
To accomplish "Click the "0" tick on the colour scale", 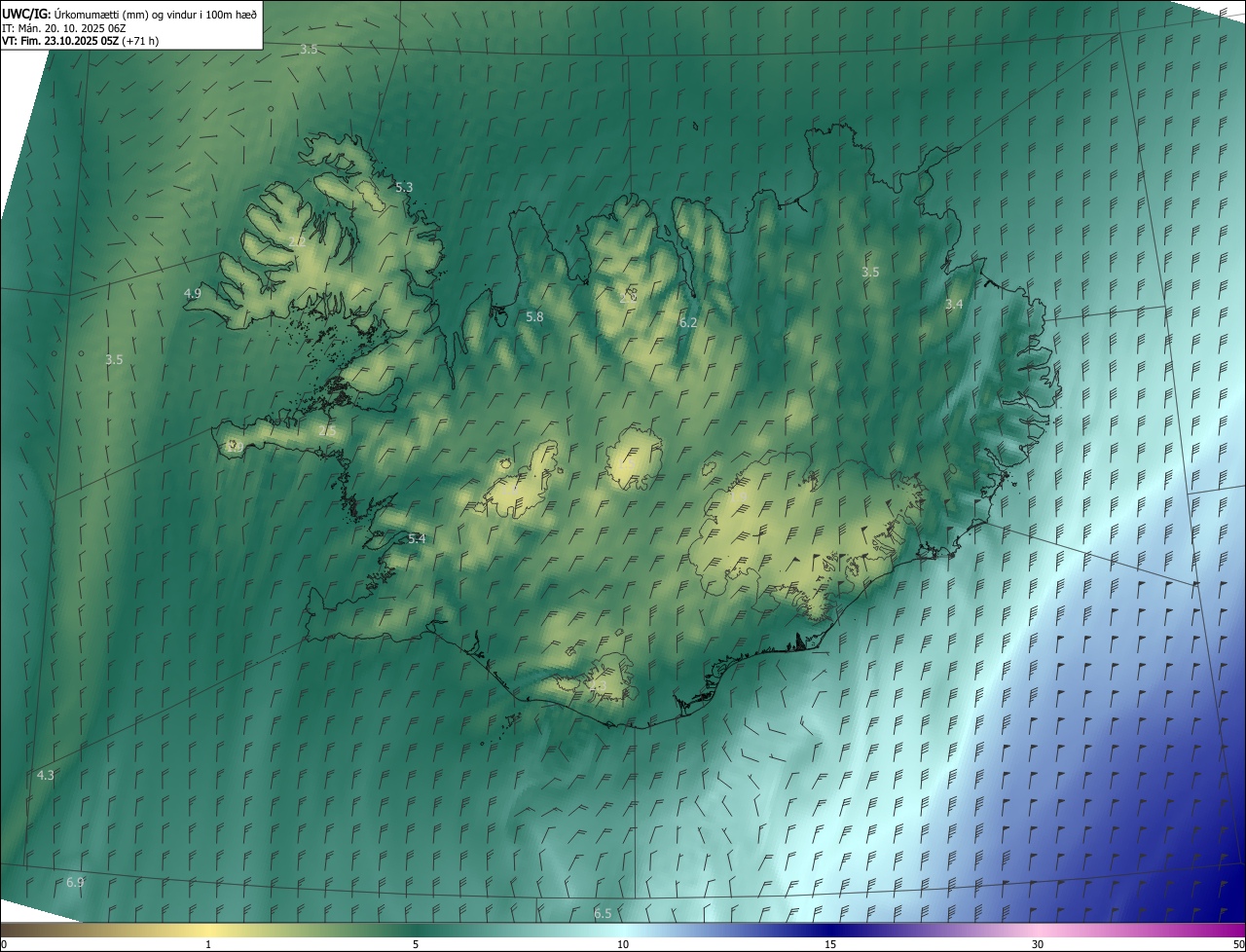I will pyautogui.click(x=4, y=944).
